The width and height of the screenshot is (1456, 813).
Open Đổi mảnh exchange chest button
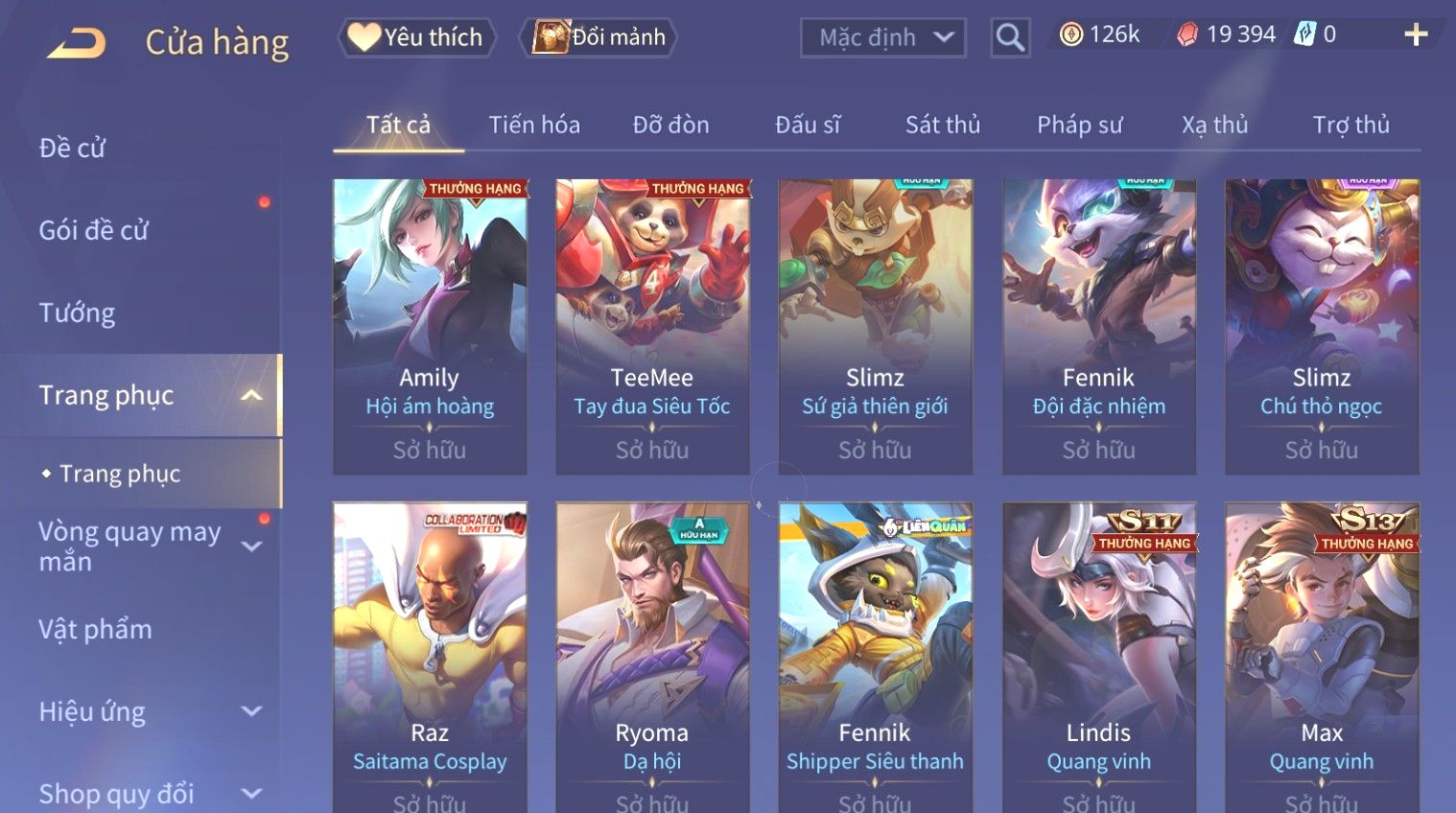tap(599, 37)
